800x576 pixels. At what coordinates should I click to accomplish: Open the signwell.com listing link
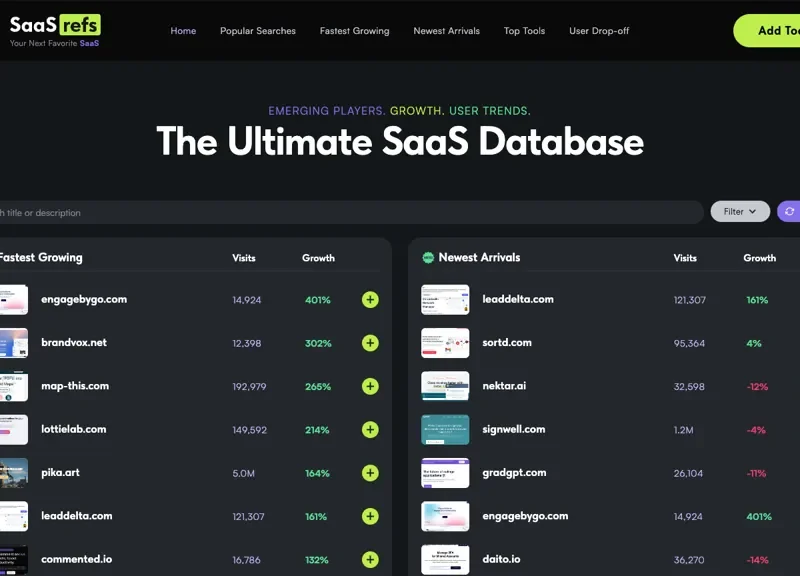tap(512, 430)
